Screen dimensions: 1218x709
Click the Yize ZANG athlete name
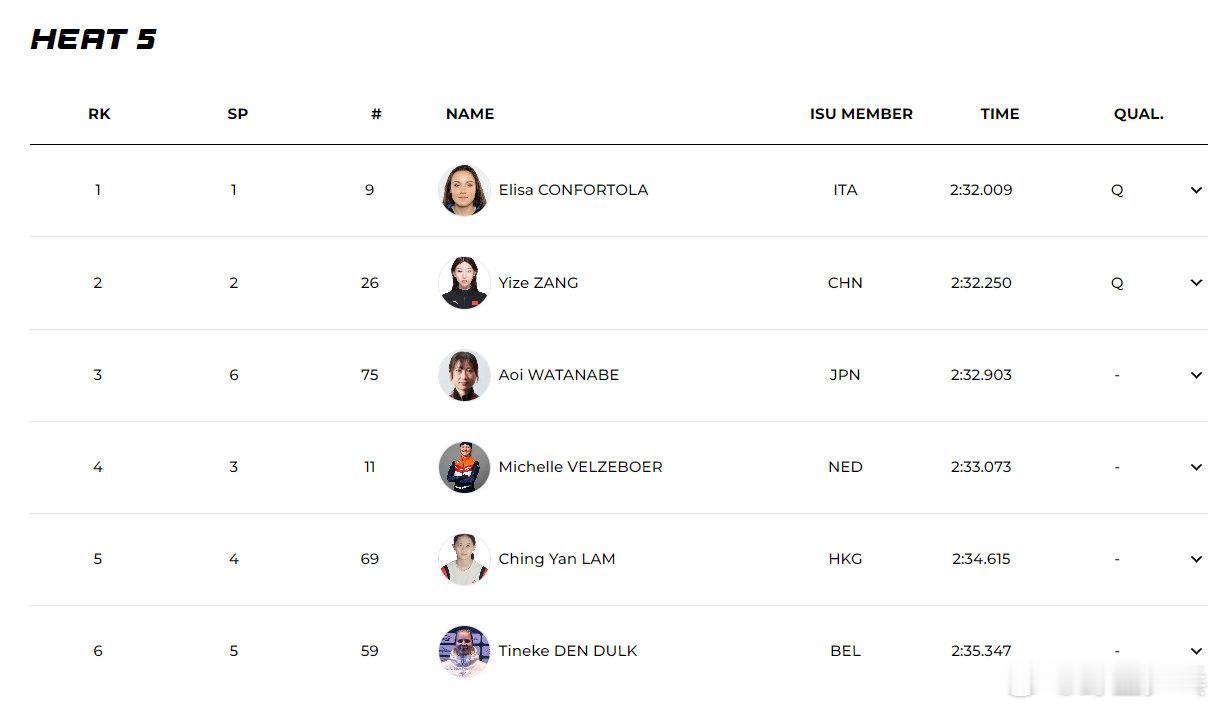click(x=538, y=283)
